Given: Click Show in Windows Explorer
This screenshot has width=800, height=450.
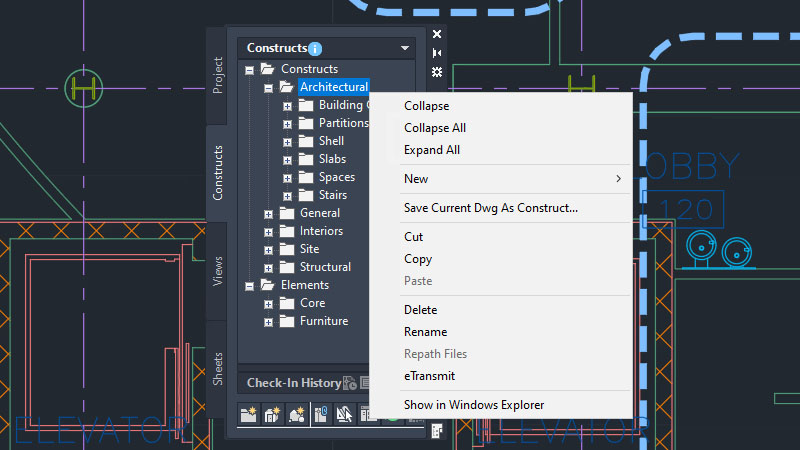Looking at the screenshot, I should click(x=474, y=405).
